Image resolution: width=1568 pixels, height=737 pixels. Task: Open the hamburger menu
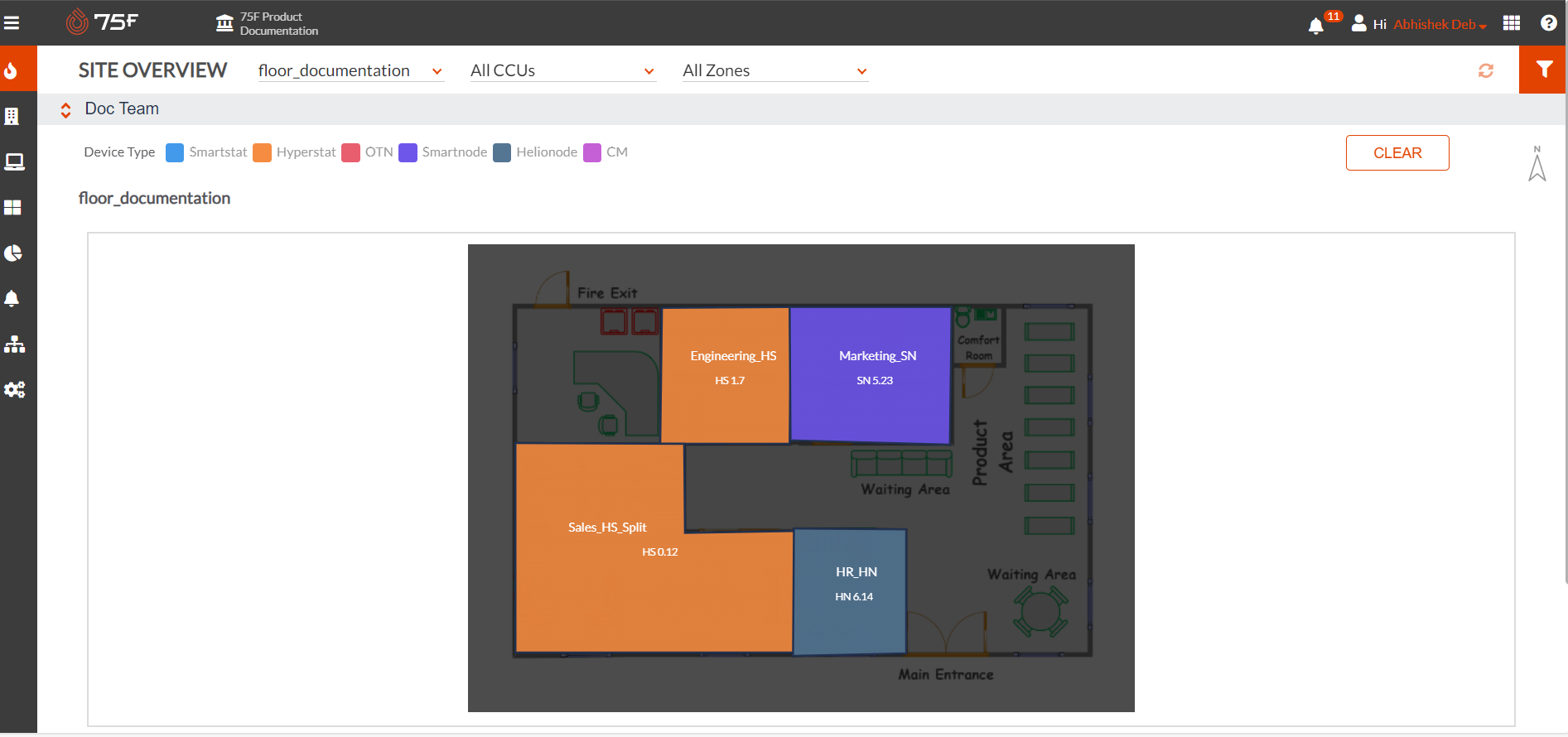click(12, 23)
